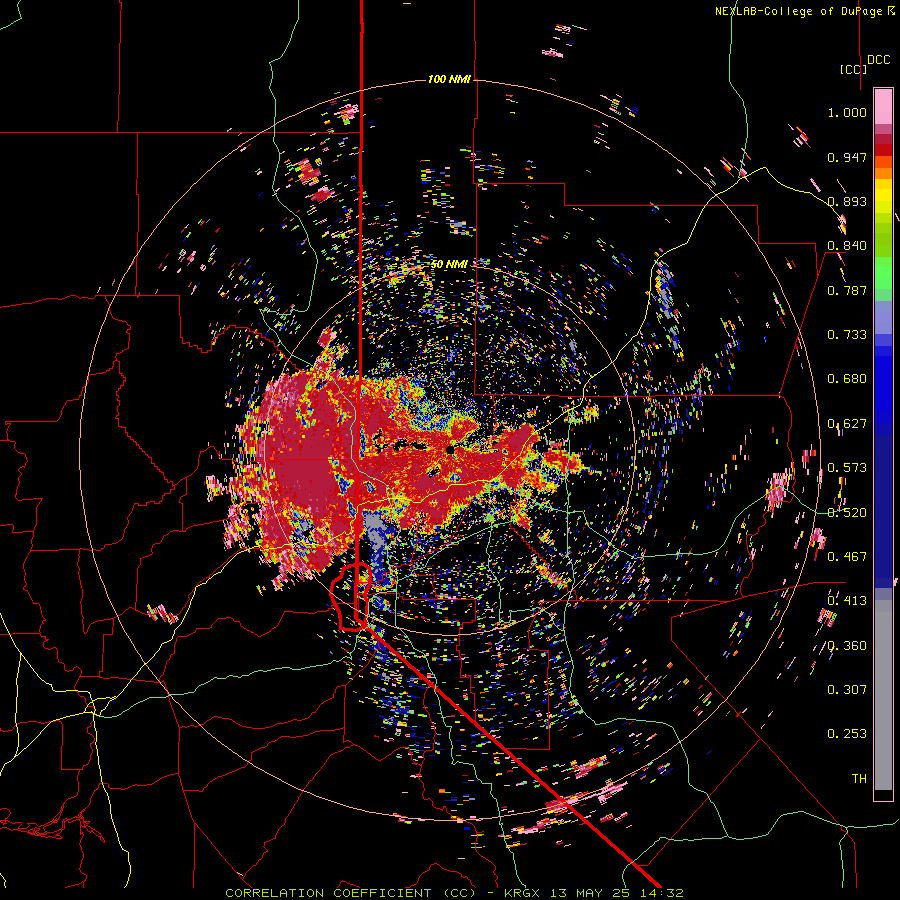
Task: Click the 0.360 legend value
Action: coord(847,646)
